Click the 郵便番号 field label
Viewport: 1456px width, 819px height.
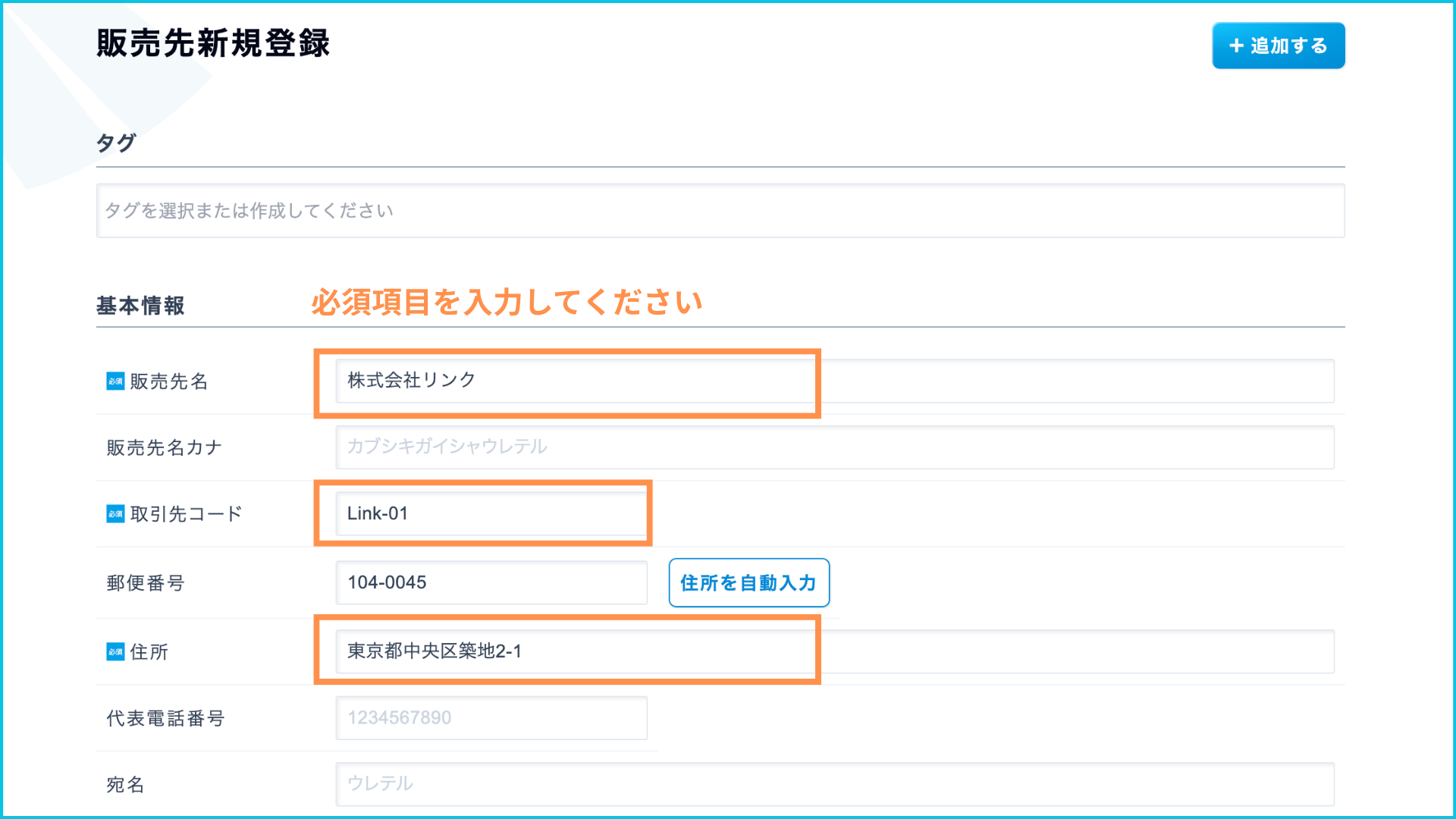146,583
